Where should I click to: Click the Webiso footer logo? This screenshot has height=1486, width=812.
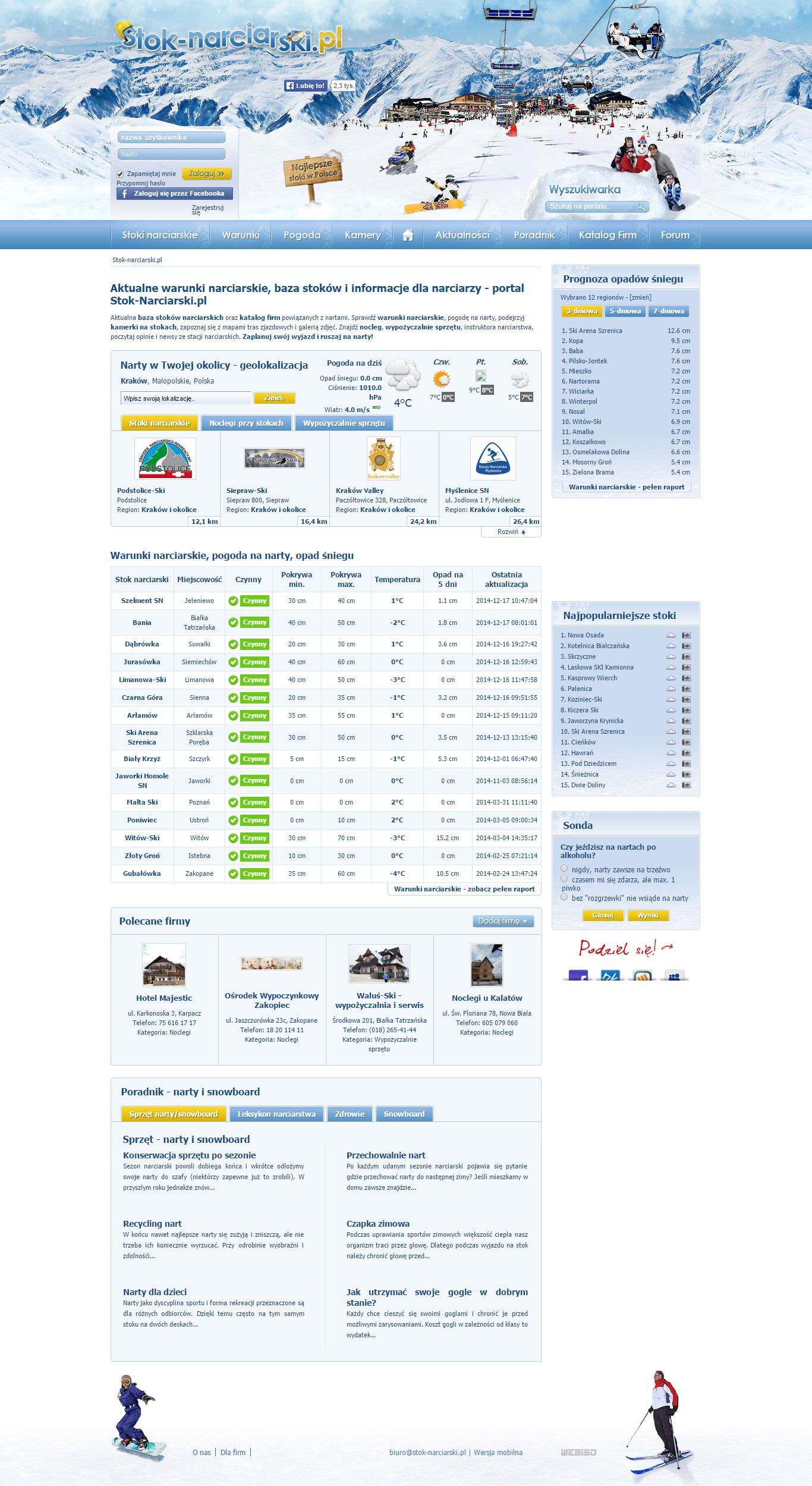pos(578,1453)
